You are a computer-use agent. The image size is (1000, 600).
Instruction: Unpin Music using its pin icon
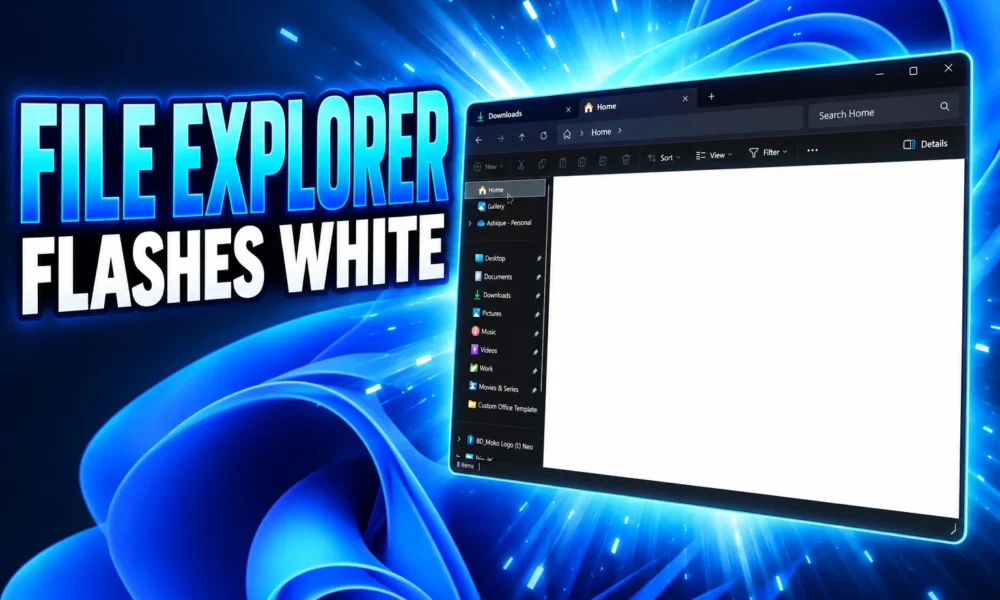tap(536, 334)
